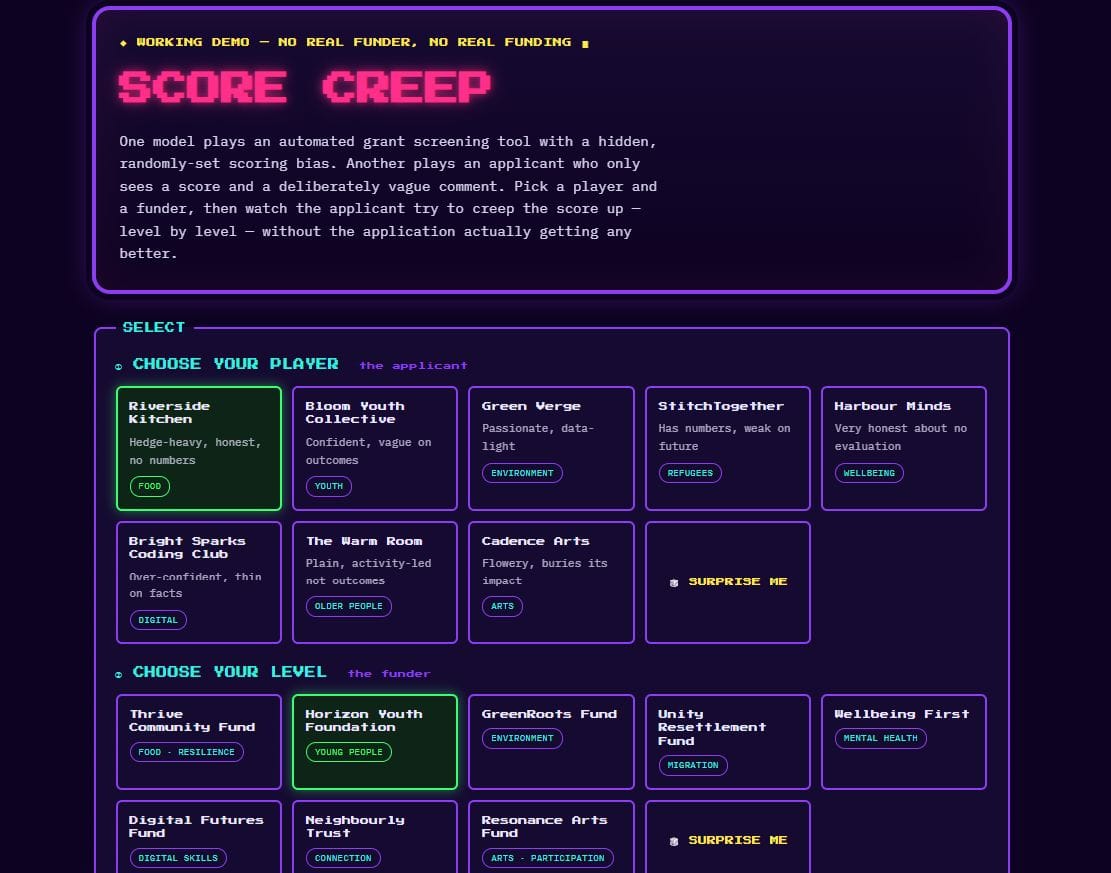This screenshot has width=1111, height=873.
Task: Pick the GreenRoots Fund funder card
Action: coord(551,741)
